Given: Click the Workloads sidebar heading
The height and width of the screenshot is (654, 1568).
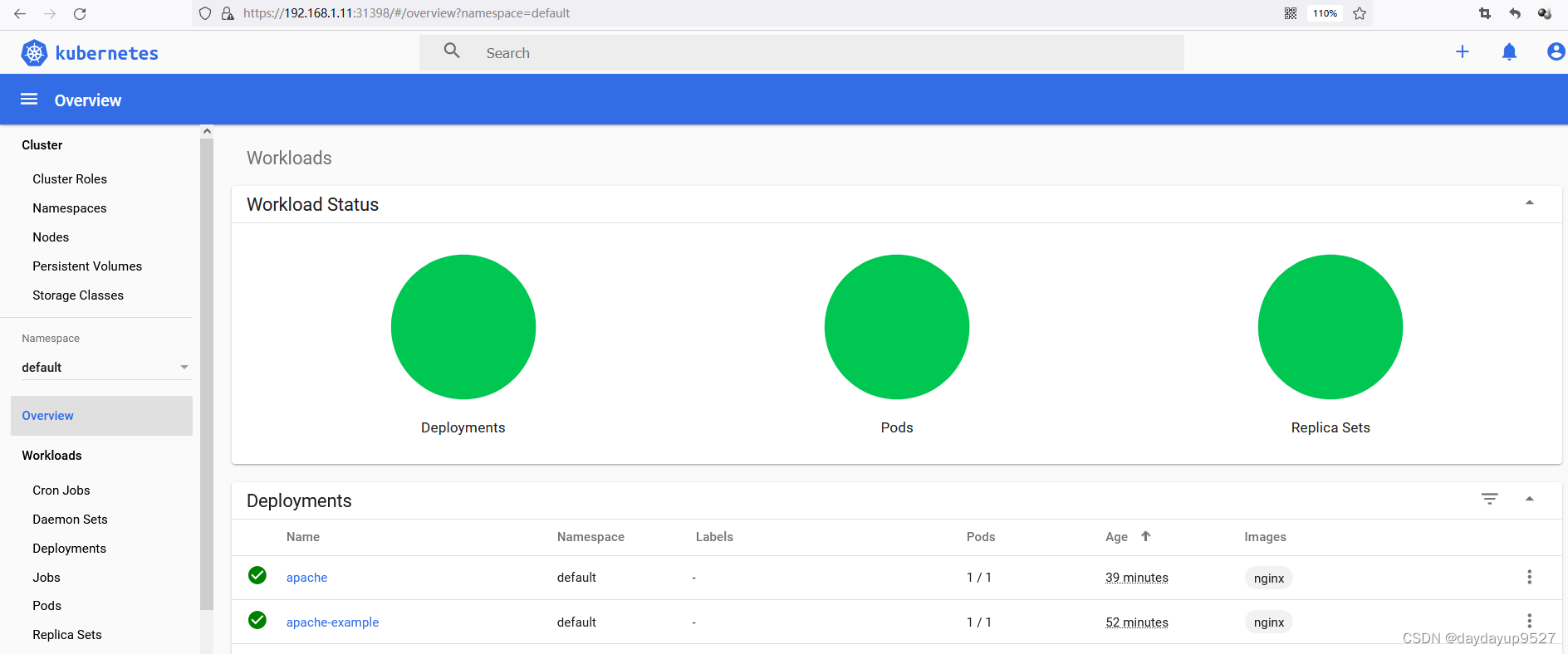Looking at the screenshot, I should tap(51, 456).
